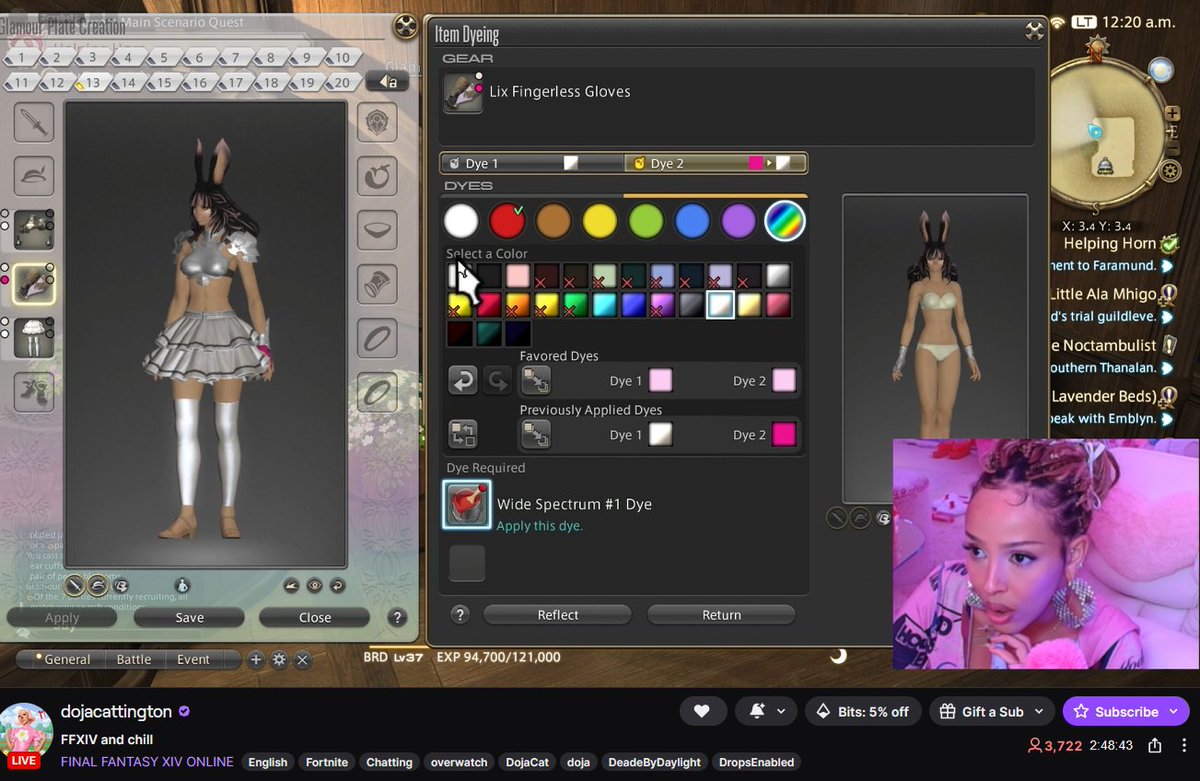This screenshot has height=781, width=1200.
Task: Switch to the Dye 2 tab
Action: tap(715, 163)
